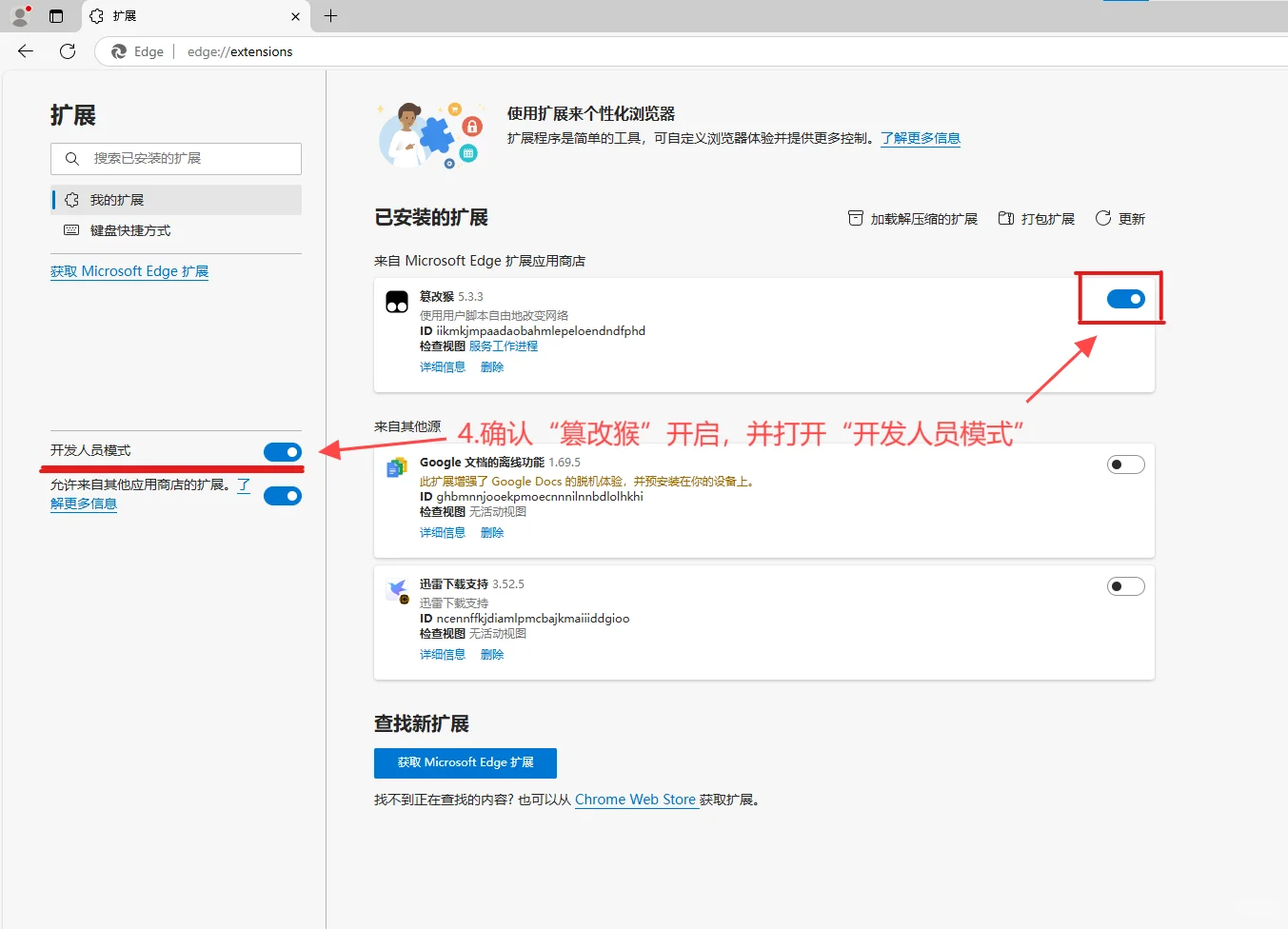Click the 迅雷下载支持 extension icon
This screenshot has height=929, width=1288.
coord(397,590)
